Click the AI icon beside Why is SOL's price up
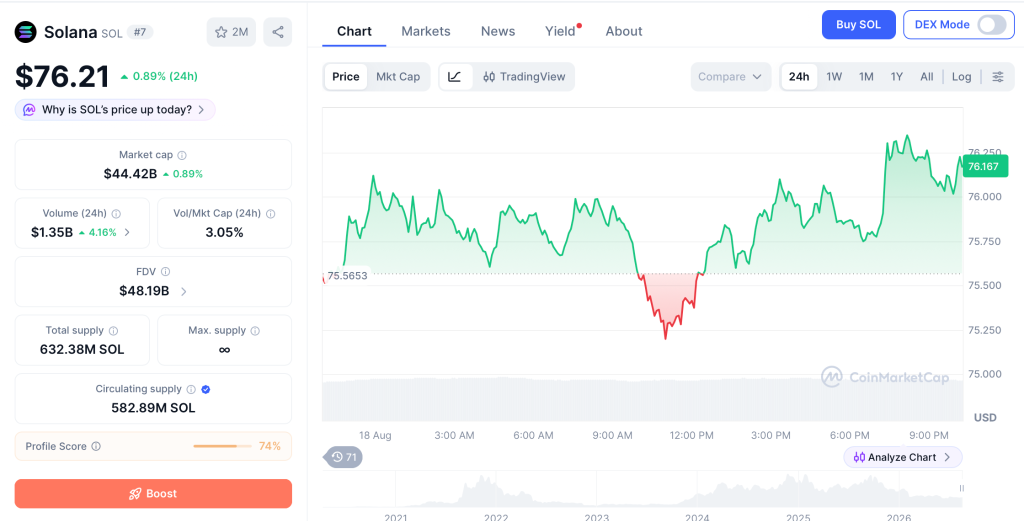 [29, 110]
